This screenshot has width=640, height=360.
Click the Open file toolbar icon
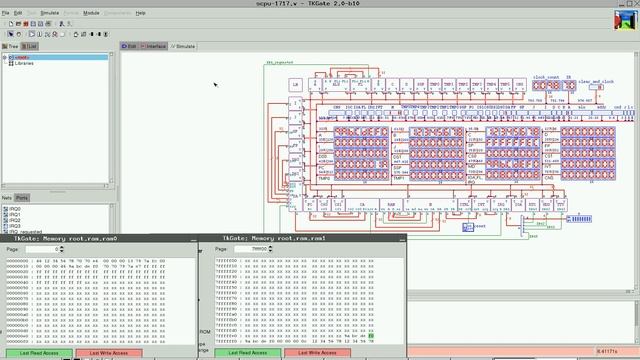click(18, 24)
